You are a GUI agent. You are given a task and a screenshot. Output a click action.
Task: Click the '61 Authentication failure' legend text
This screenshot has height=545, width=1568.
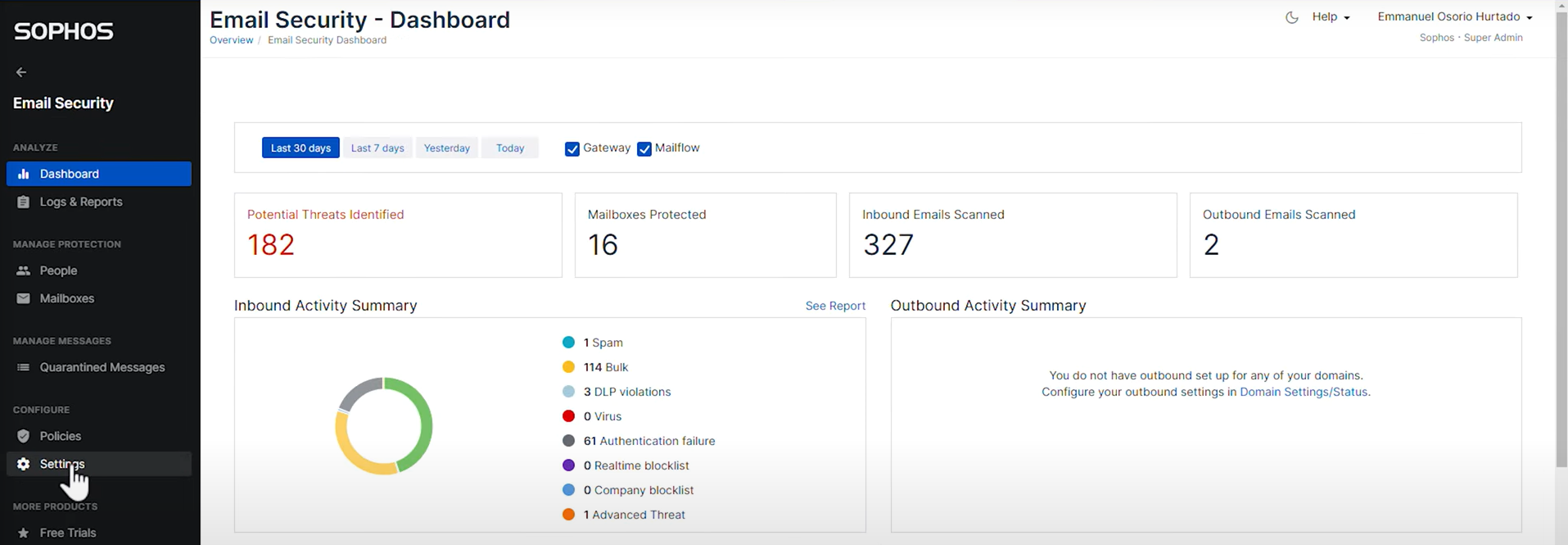(649, 441)
